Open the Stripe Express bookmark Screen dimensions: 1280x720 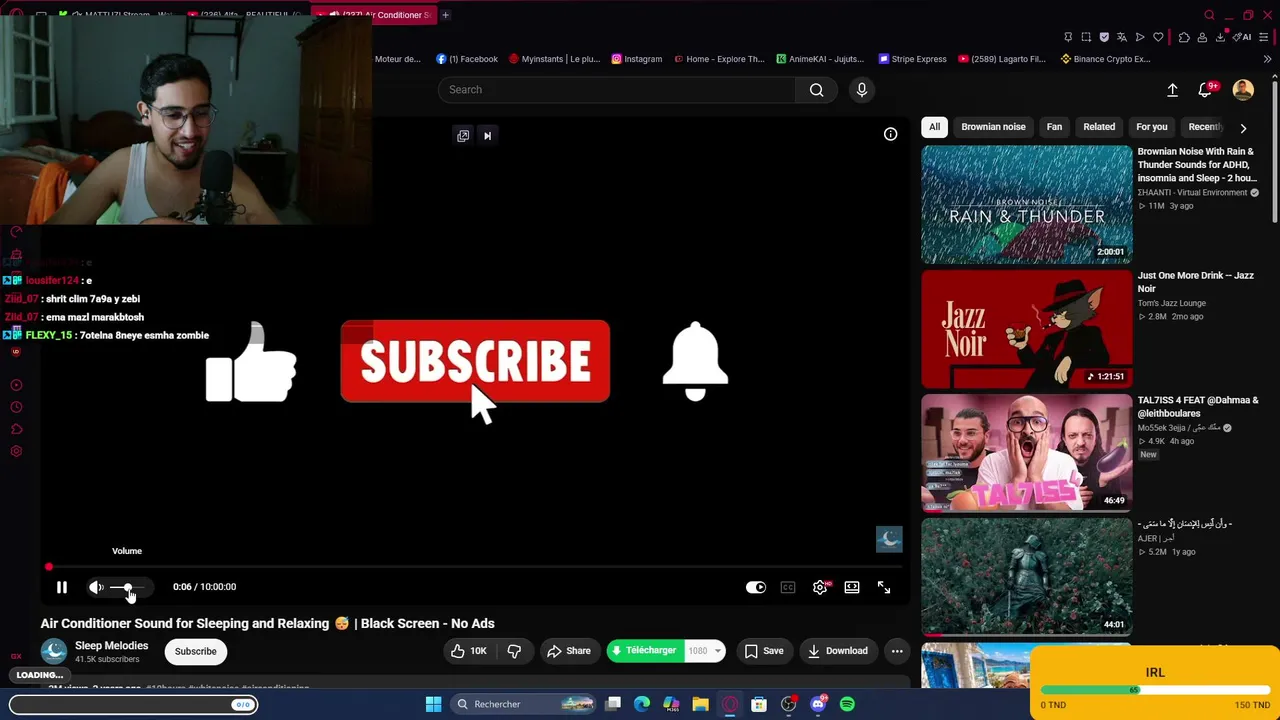coord(912,59)
